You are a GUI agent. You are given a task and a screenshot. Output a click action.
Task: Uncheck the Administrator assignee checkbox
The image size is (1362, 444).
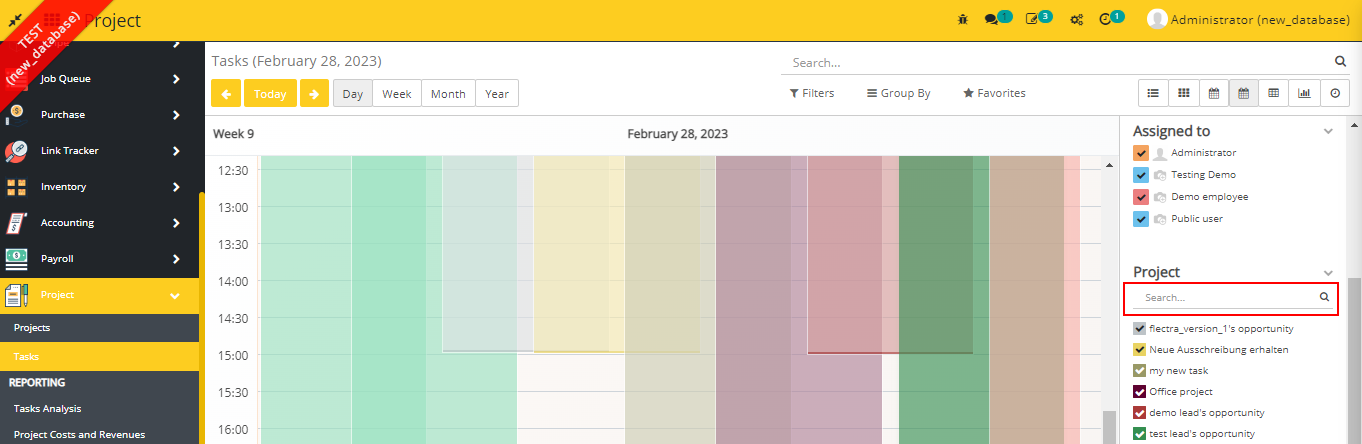point(1141,153)
